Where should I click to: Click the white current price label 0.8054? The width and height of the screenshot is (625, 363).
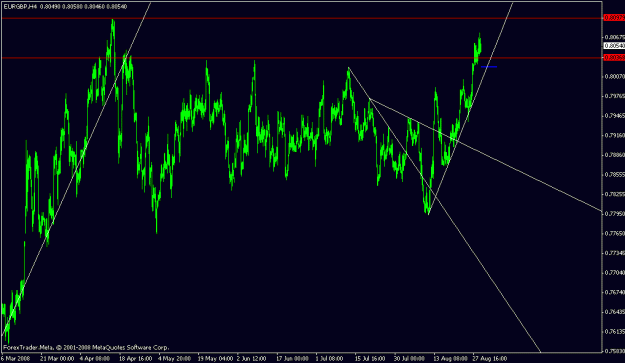[614, 46]
